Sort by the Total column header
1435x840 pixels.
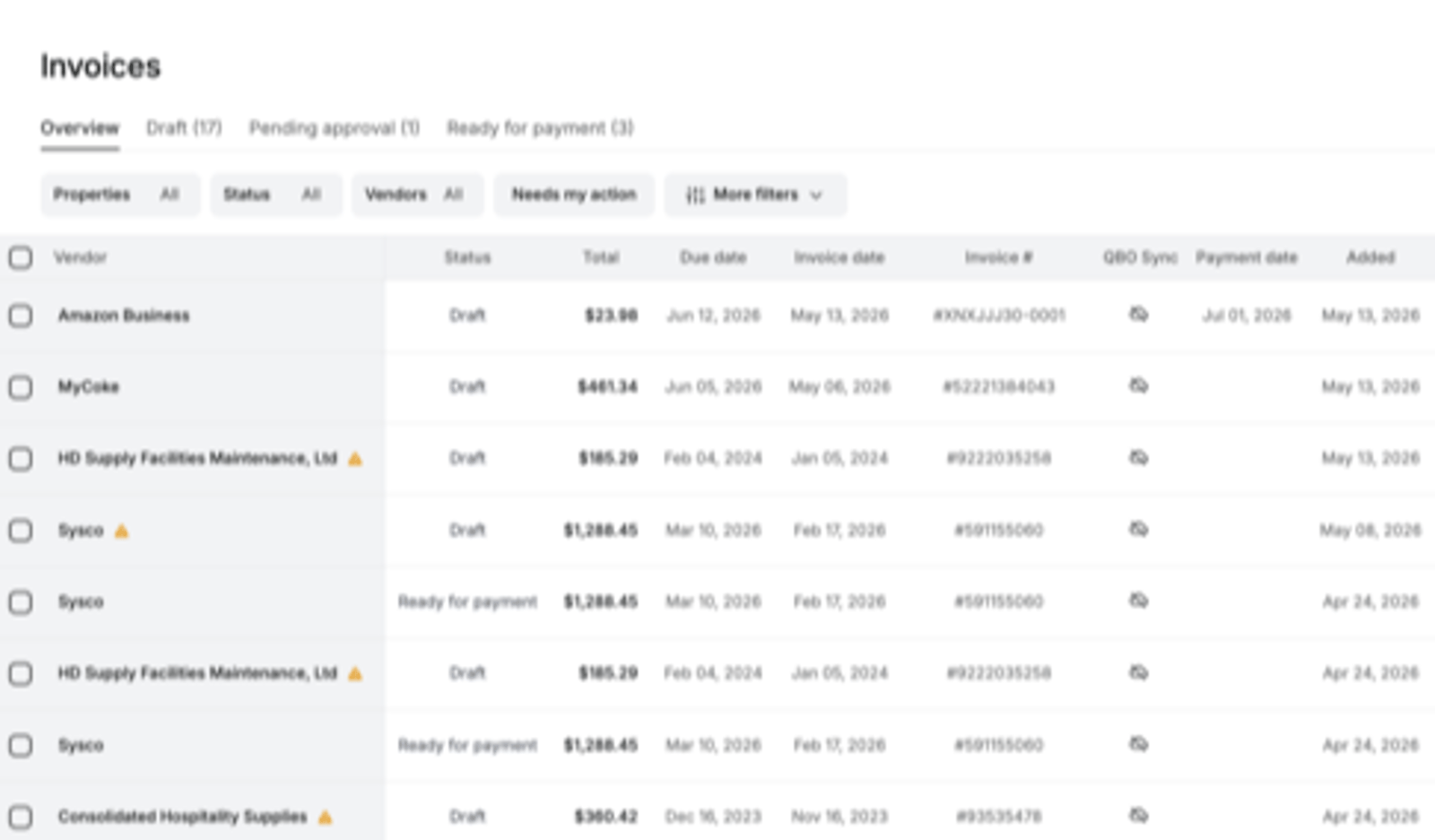tap(601, 258)
